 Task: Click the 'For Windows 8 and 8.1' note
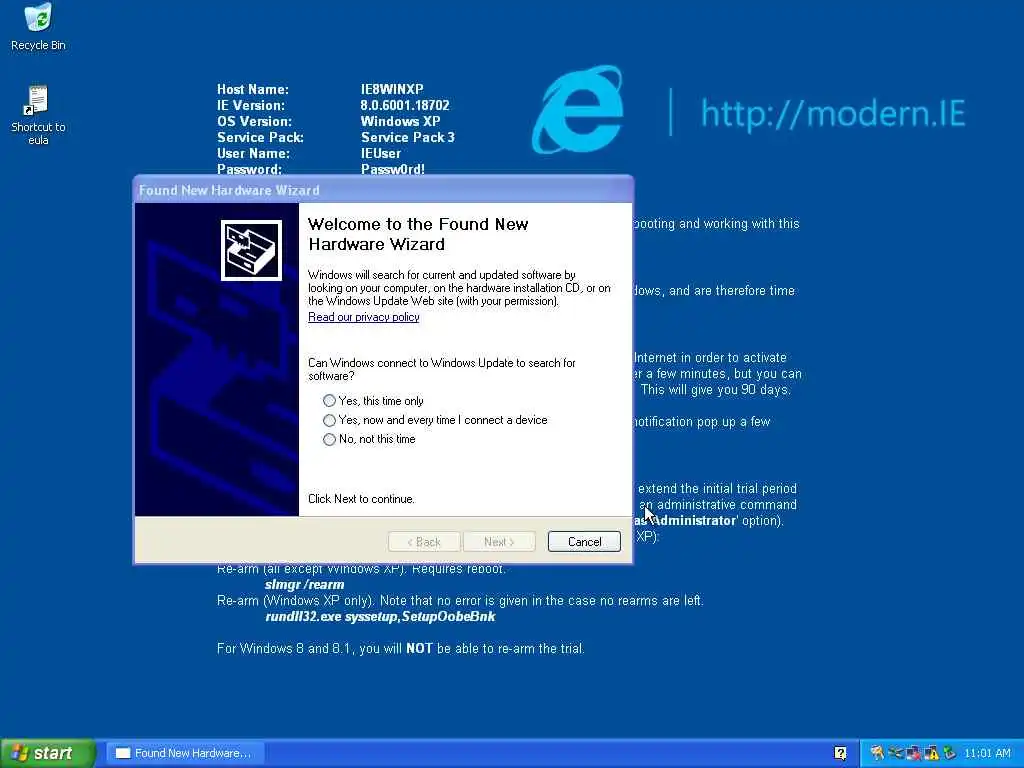point(400,648)
